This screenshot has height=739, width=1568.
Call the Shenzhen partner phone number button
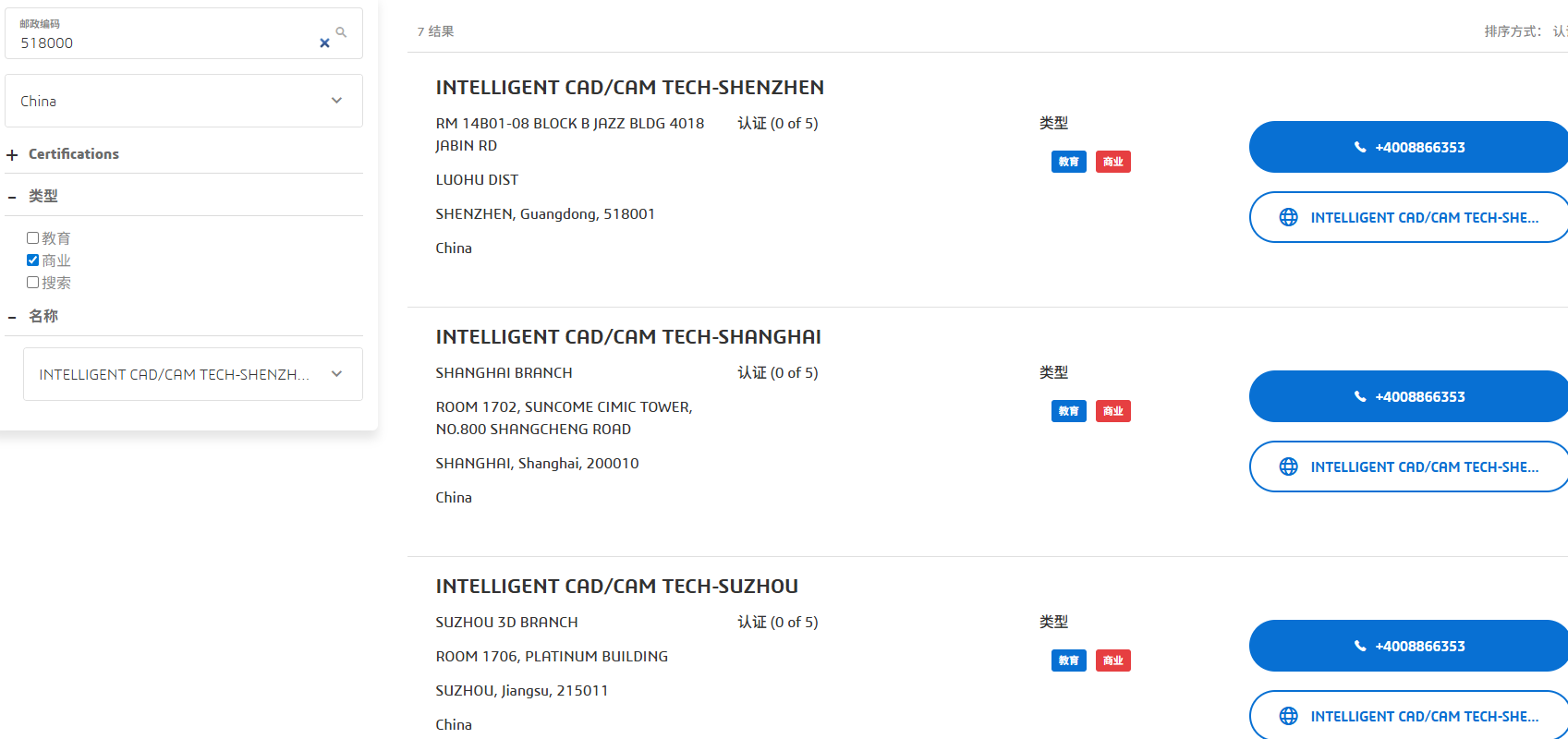tap(1408, 147)
